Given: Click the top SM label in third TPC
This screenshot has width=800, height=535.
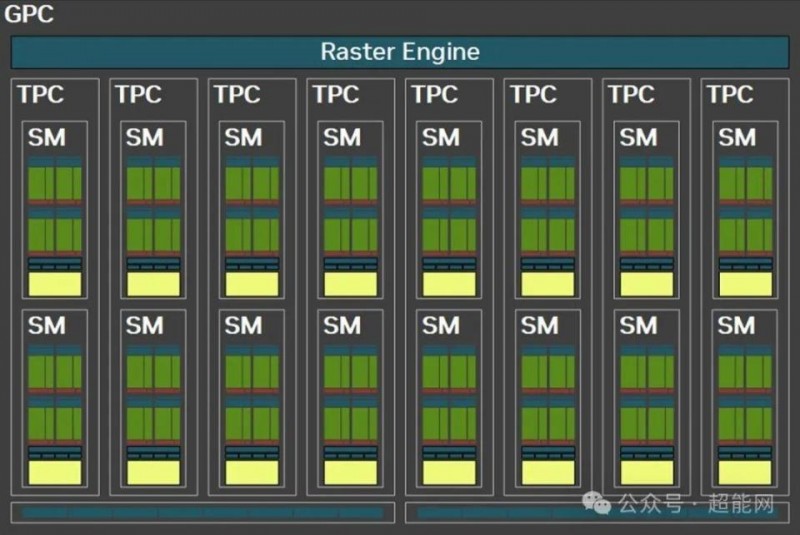Looking at the screenshot, I should [x=243, y=137].
